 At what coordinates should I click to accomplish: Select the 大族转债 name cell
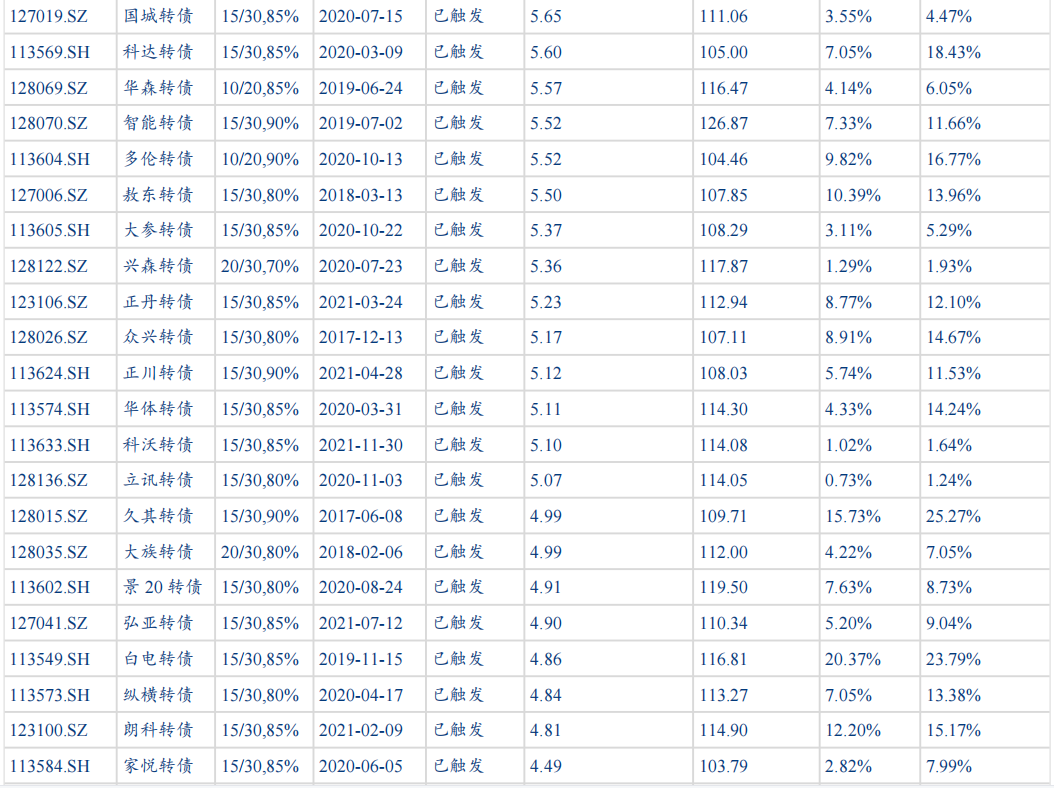point(158,552)
